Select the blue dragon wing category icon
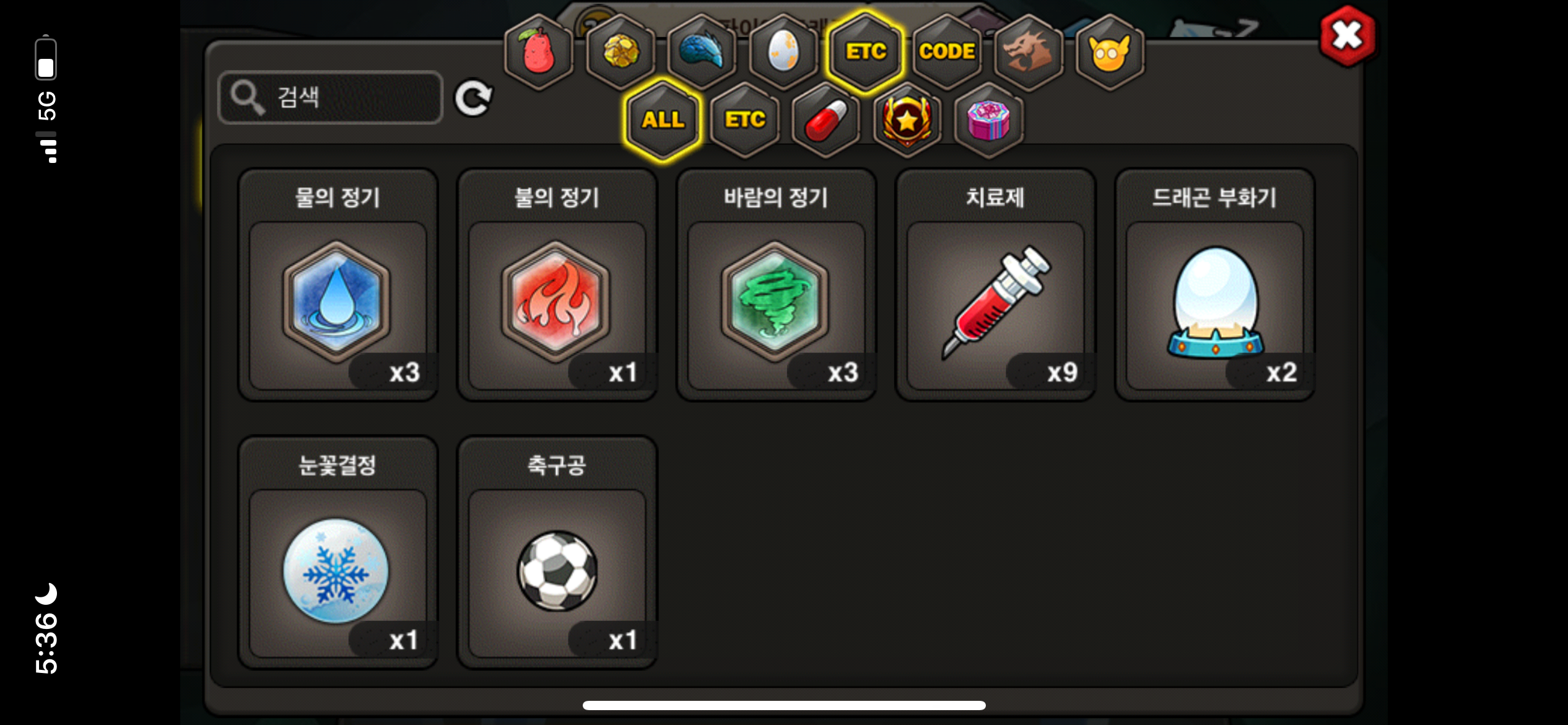This screenshot has width=1568, height=725. [x=702, y=51]
